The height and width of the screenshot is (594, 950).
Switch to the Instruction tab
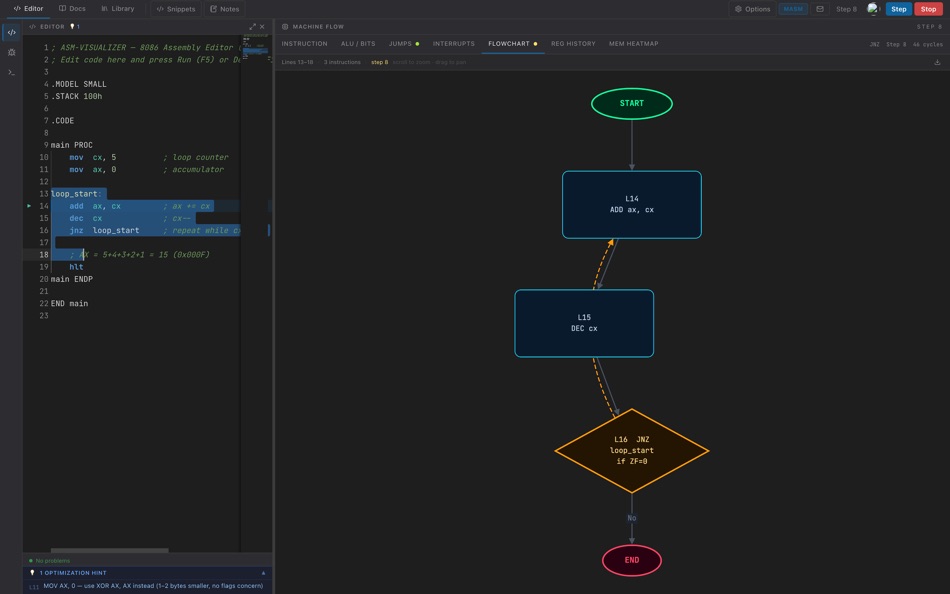coord(304,44)
